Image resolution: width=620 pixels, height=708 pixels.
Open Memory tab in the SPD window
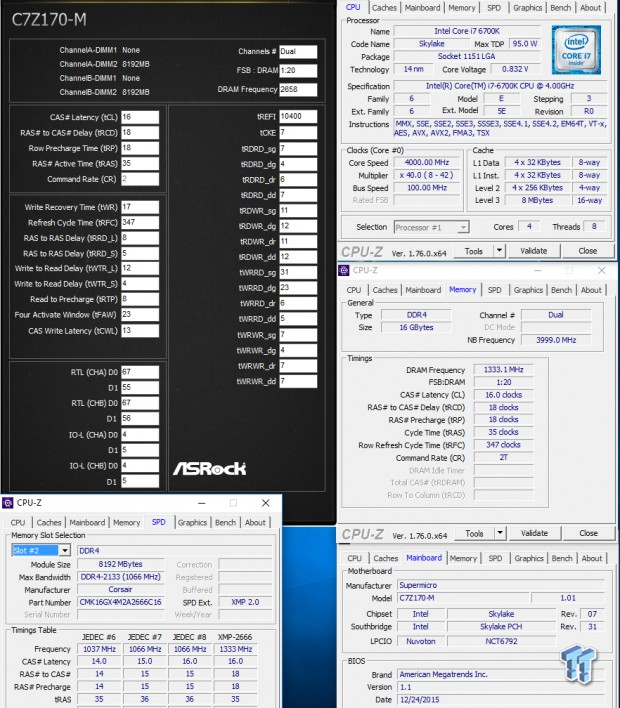click(126, 522)
